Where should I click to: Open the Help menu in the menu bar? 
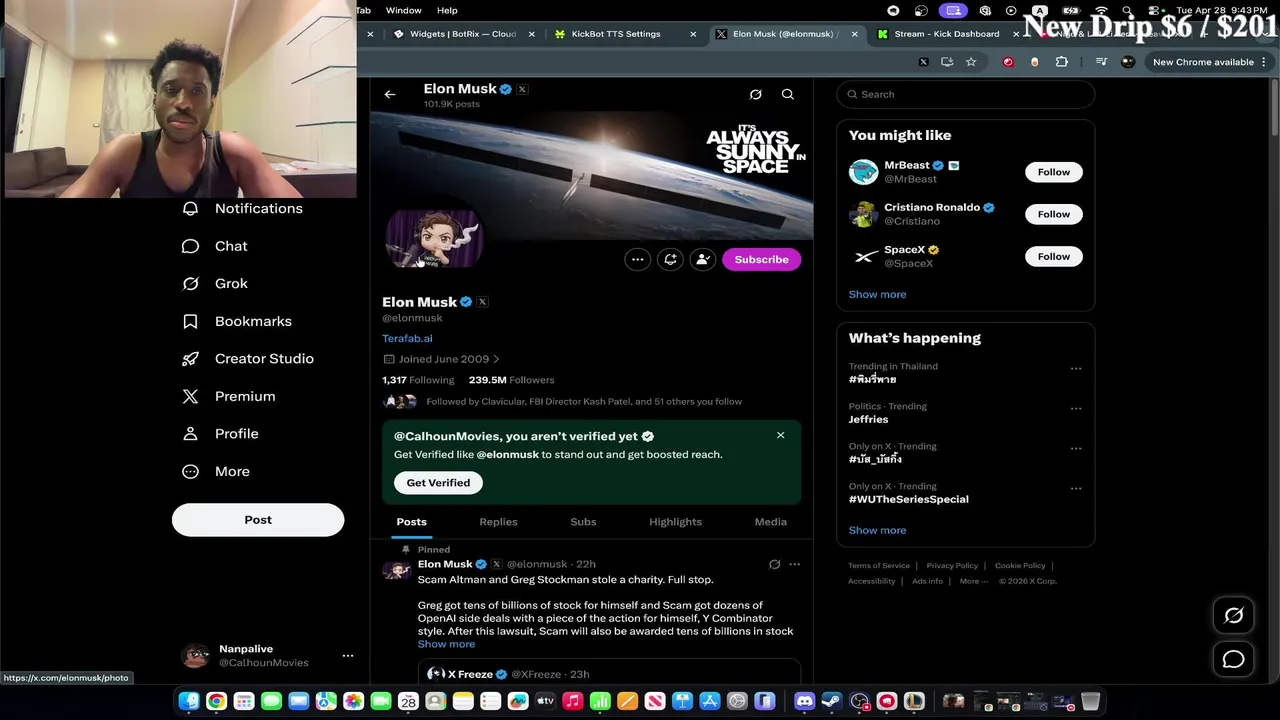click(x=447, y=10)
